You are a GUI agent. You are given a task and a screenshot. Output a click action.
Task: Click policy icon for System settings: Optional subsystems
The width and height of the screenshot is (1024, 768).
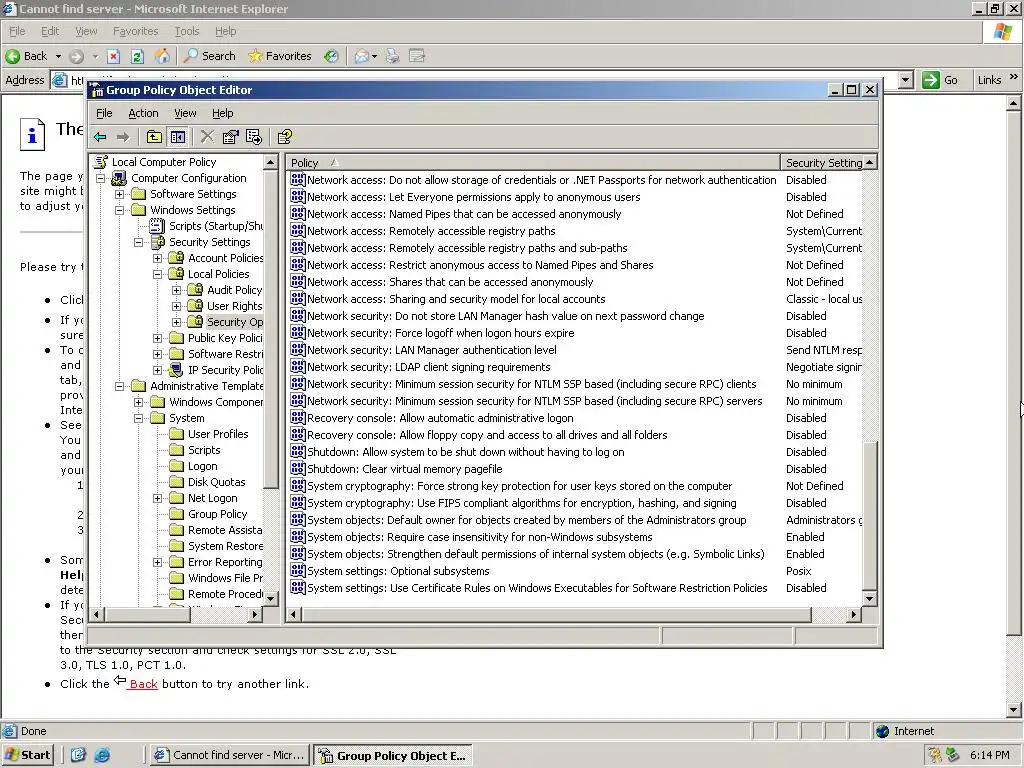pyautogui.click(x=298, y=571)
